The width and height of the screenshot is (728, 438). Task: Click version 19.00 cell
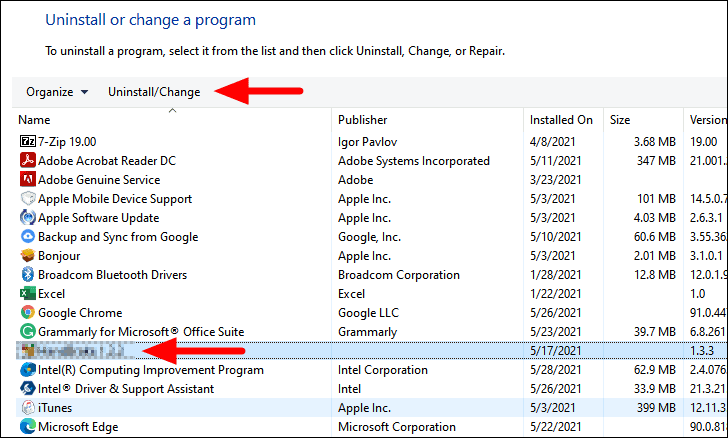tap(703, 142)
